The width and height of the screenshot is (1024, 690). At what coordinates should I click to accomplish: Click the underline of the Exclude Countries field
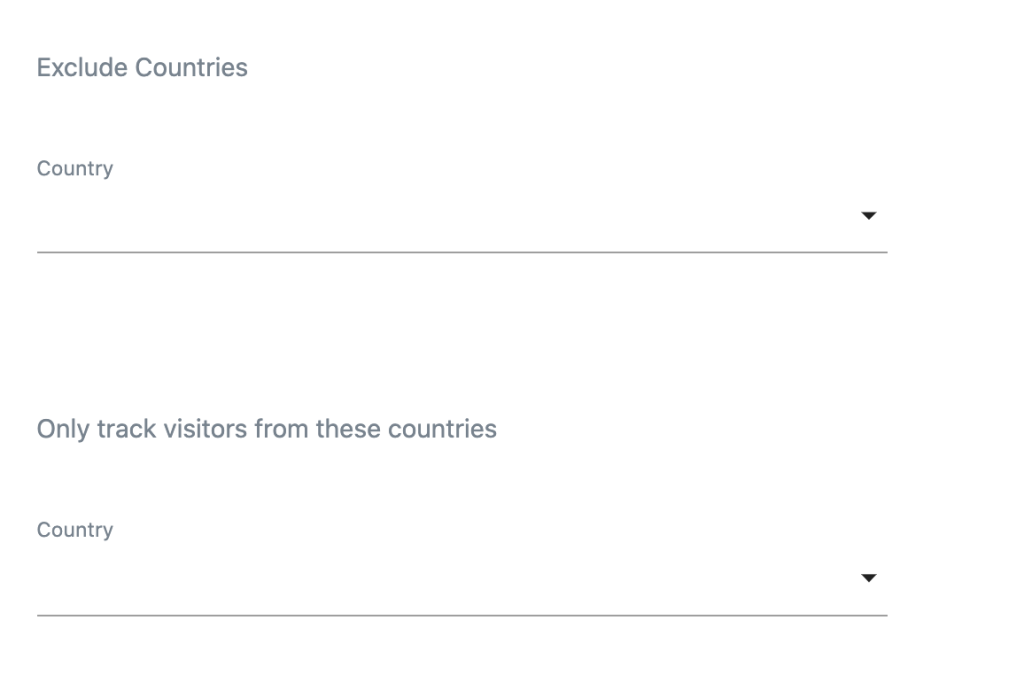point(462,252)
